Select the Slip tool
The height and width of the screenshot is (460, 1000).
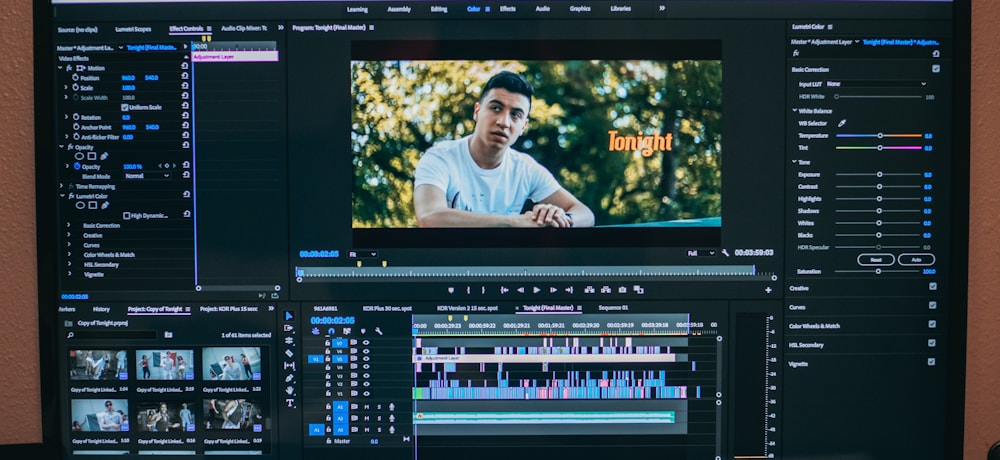tap(289, 366)
